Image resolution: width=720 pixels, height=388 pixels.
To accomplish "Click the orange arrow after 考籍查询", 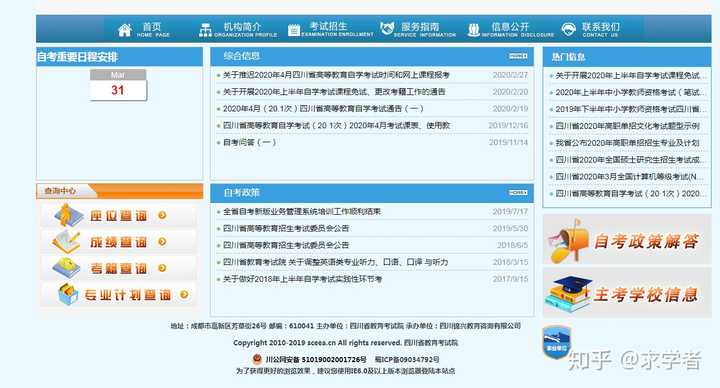I will pos(162,268).
